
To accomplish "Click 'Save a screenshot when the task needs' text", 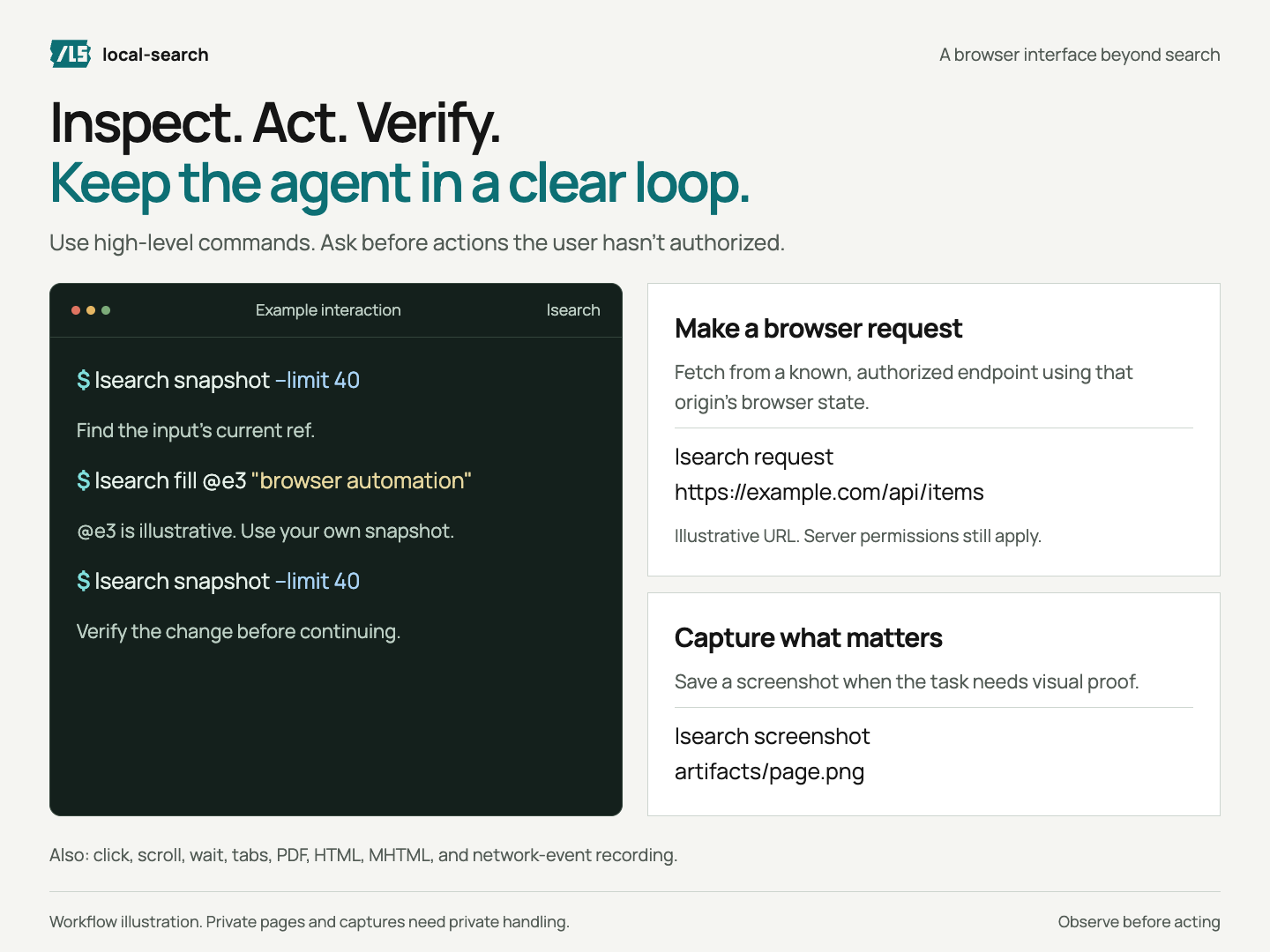I will click(x=907, y=681).
